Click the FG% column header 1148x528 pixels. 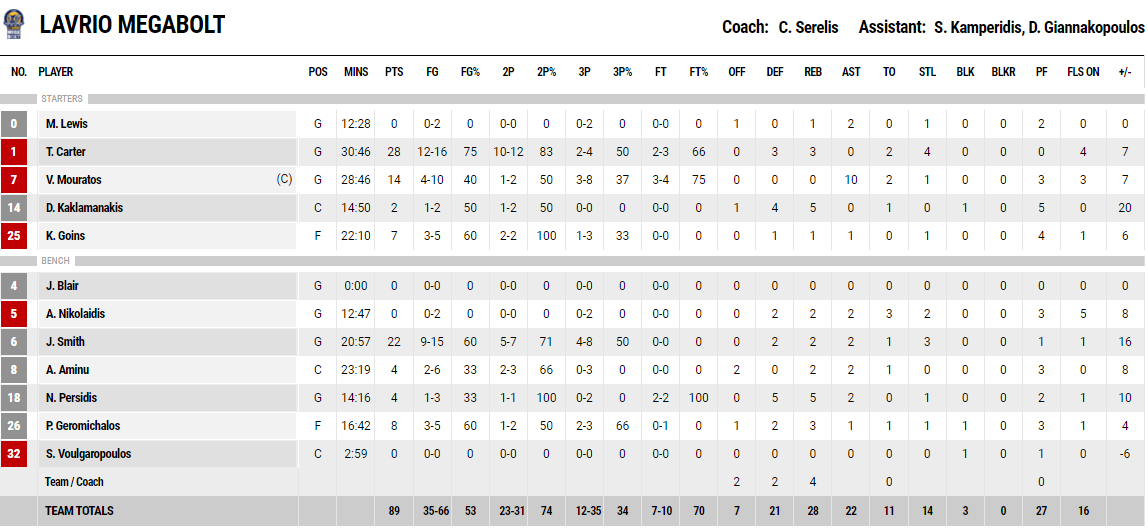[x=470, y=72]
